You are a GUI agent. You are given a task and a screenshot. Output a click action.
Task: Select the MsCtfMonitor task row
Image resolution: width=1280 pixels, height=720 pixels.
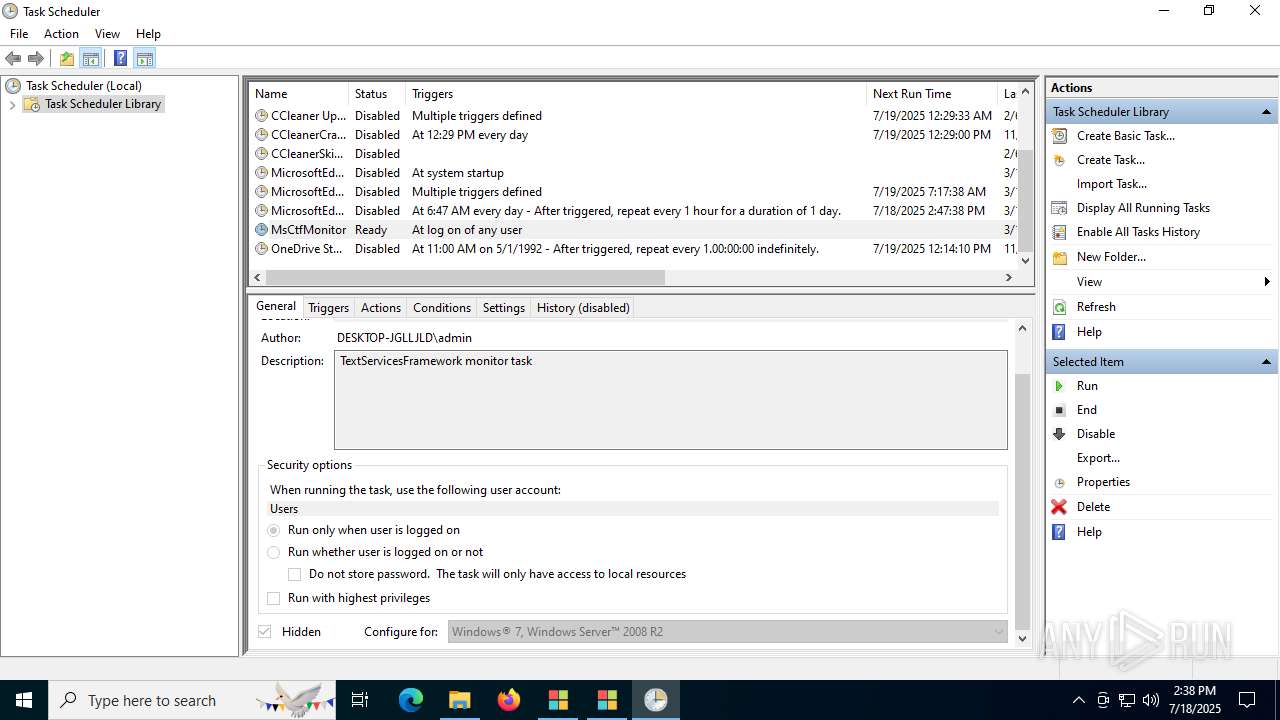[x=632, y=230]
